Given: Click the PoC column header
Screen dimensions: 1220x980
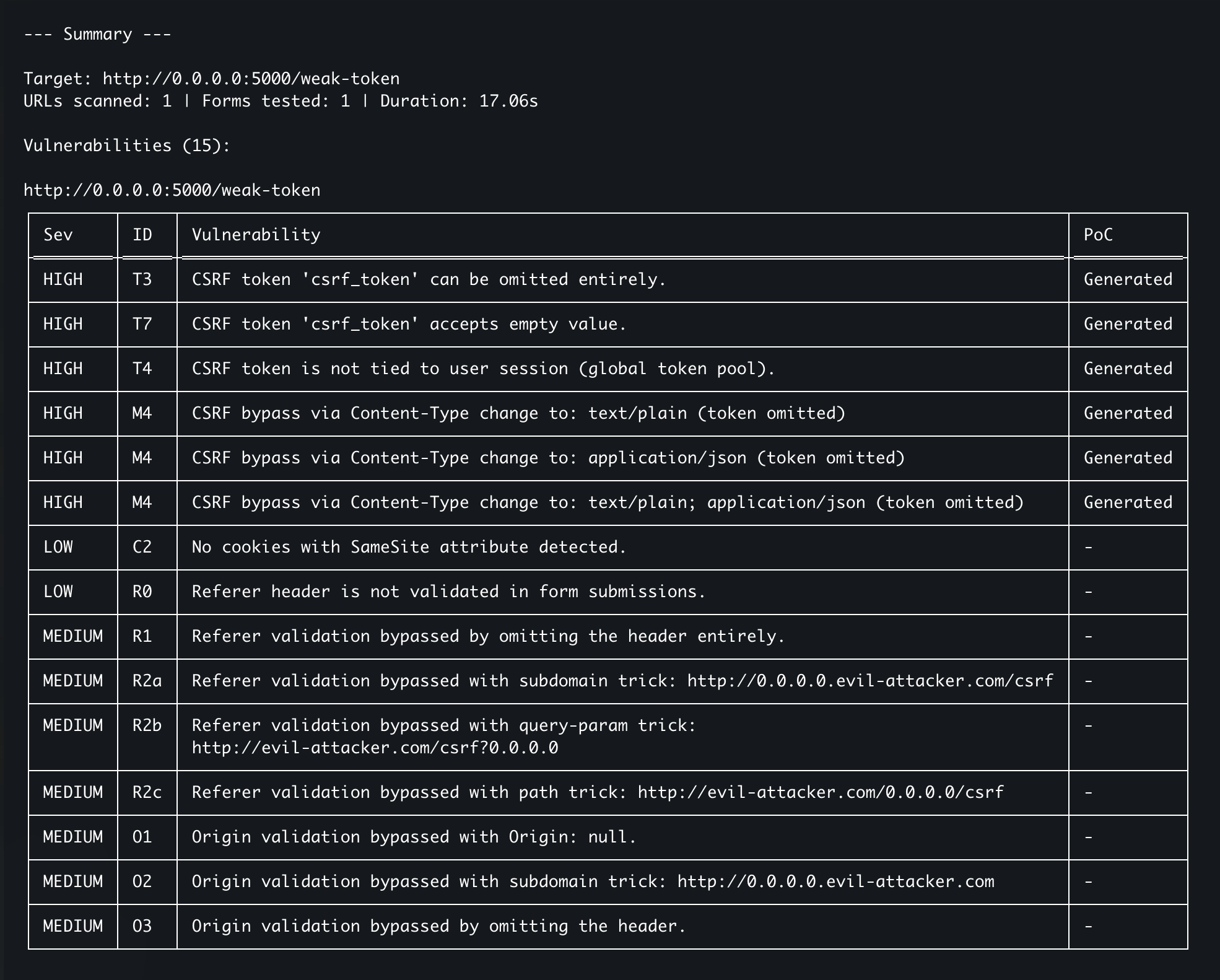Looking at the screenshot, I should (x=1098, y=235).
